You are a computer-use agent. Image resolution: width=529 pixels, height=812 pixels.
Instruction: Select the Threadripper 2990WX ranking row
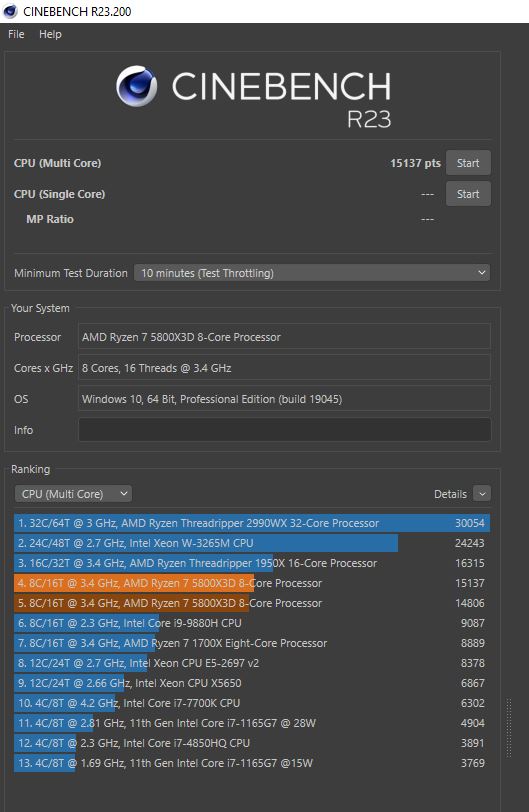(x=252, y=523)
